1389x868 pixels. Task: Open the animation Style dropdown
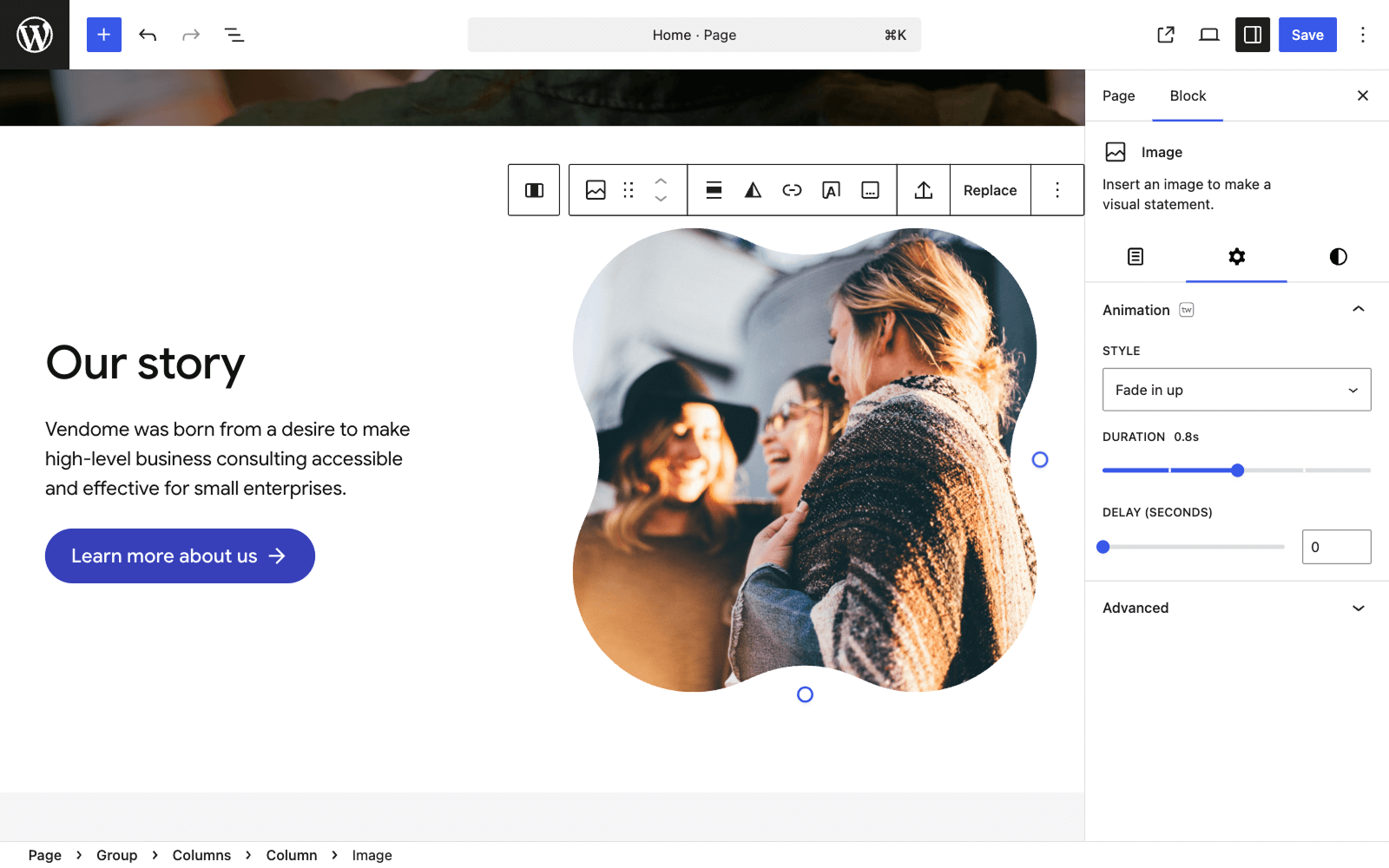1236,390
